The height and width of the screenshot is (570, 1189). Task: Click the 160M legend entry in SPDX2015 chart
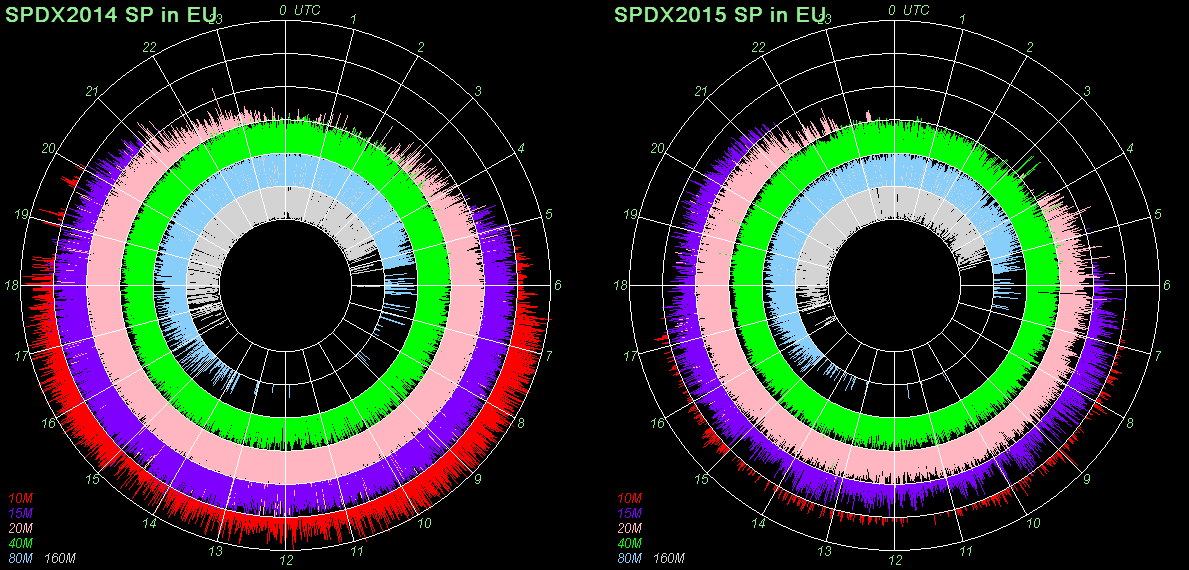tap(670, 558)
